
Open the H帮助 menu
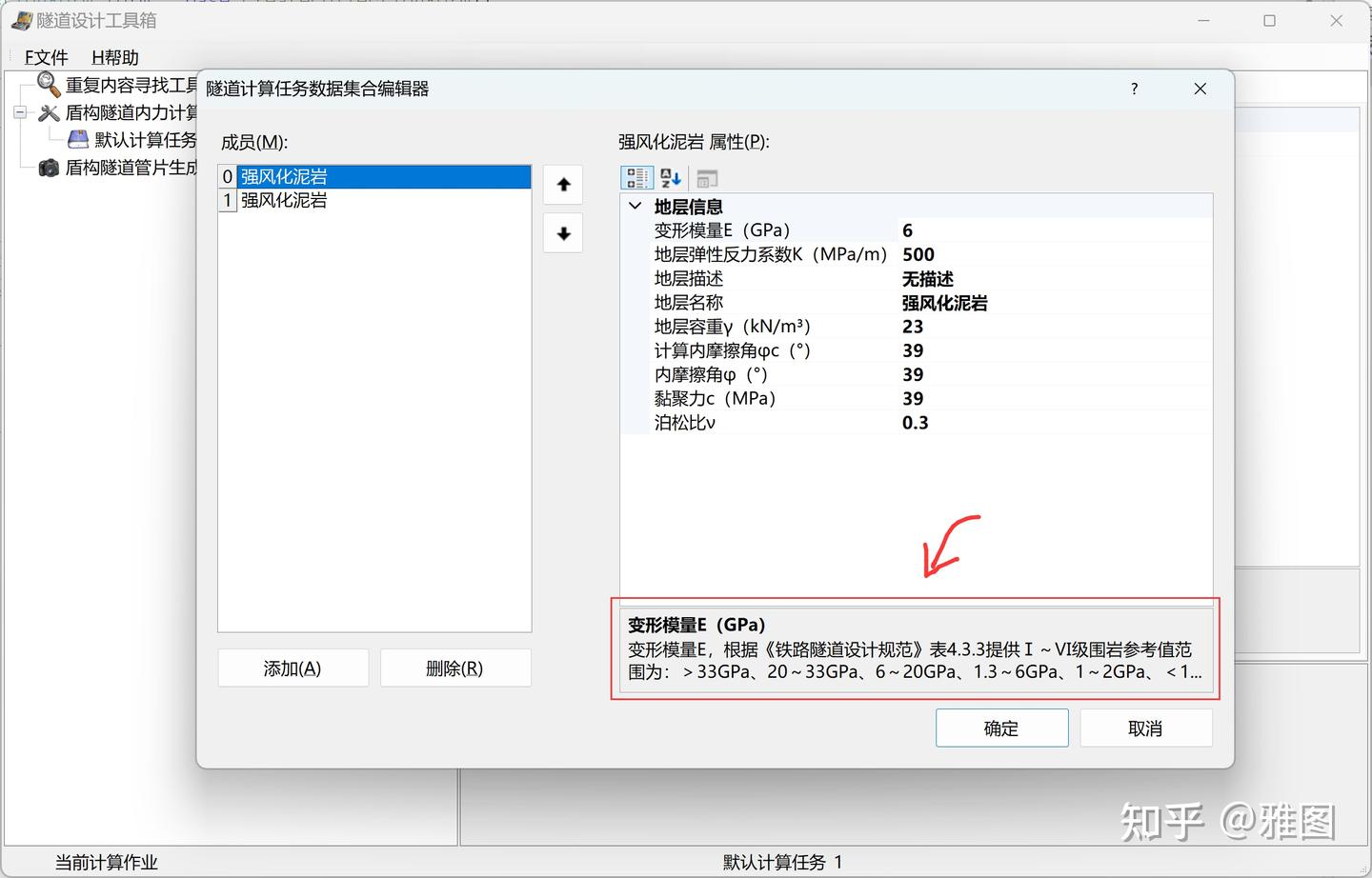tap(112, 57)
